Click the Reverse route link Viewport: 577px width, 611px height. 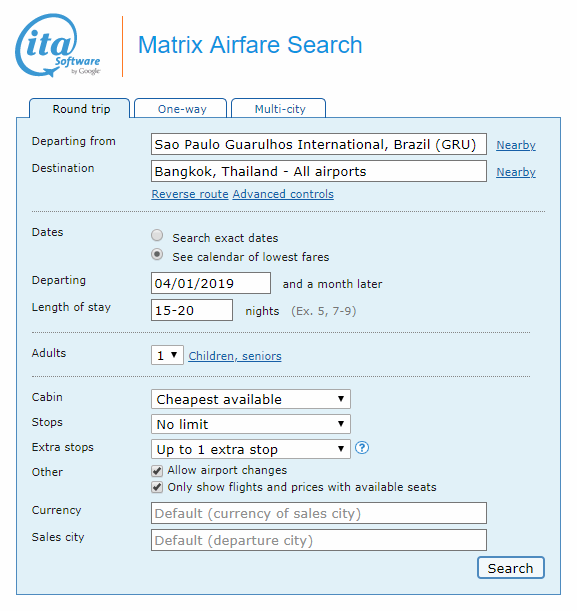pos(190,194)
